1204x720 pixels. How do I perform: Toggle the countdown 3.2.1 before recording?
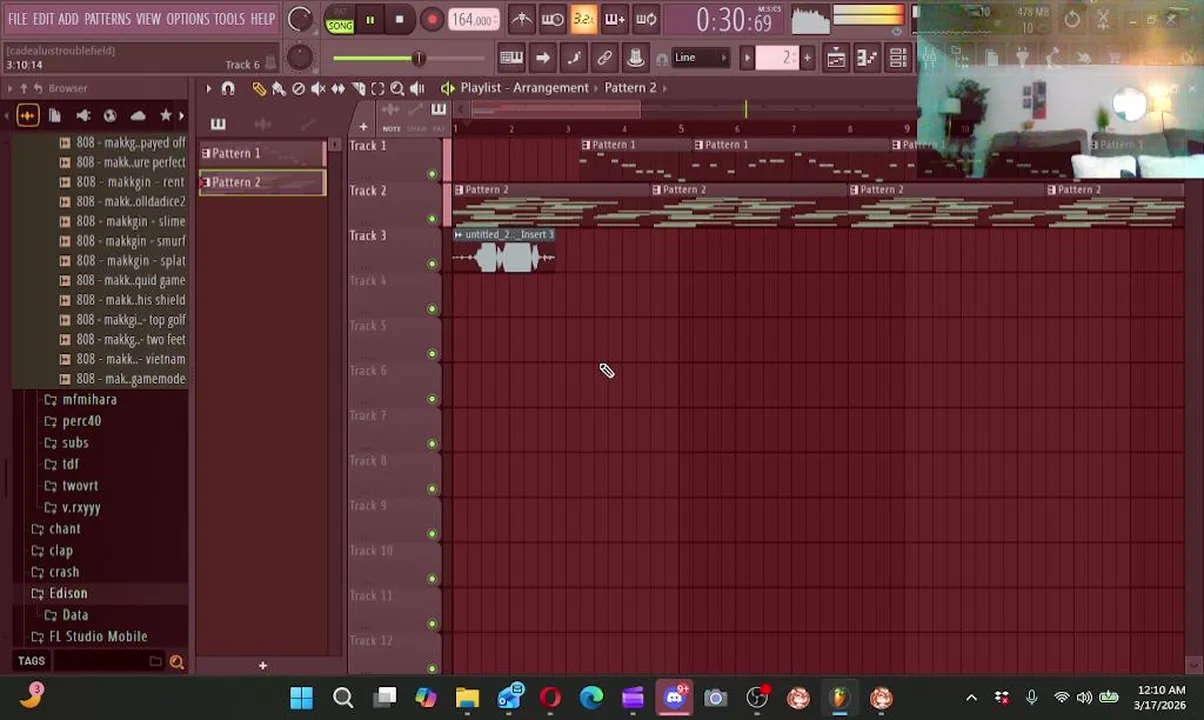pos(584,19)
